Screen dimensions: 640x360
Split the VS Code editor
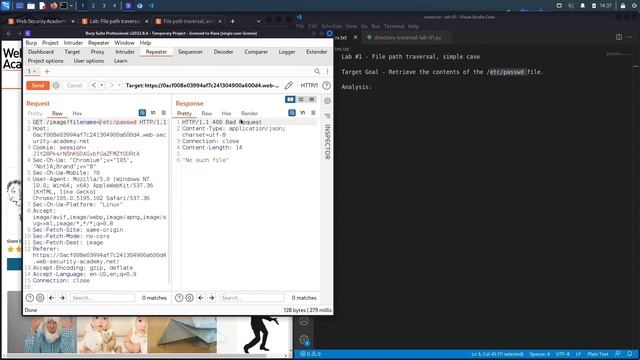pyautogui.click(x=619, y=37)
